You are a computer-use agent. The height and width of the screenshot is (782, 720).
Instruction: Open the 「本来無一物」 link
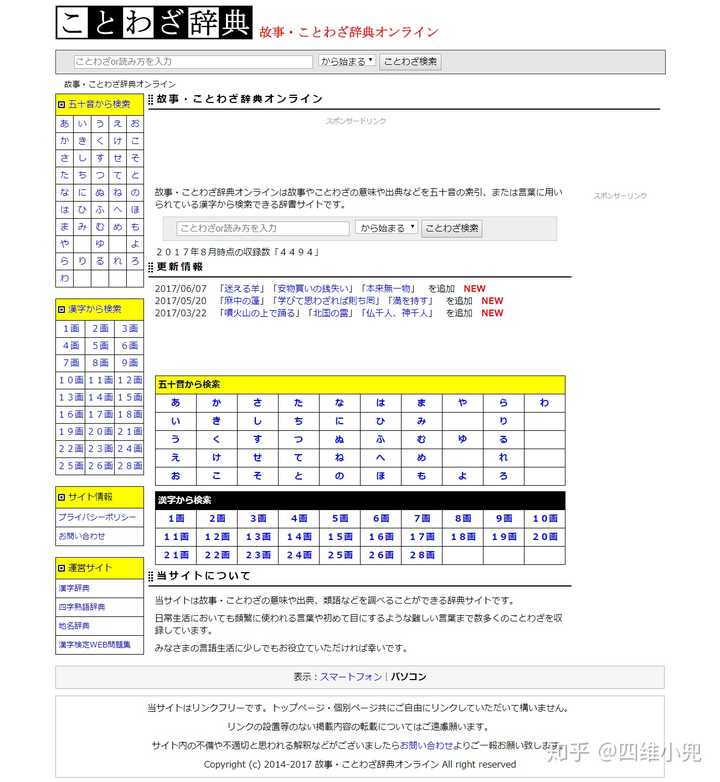[x=387, y=288]
